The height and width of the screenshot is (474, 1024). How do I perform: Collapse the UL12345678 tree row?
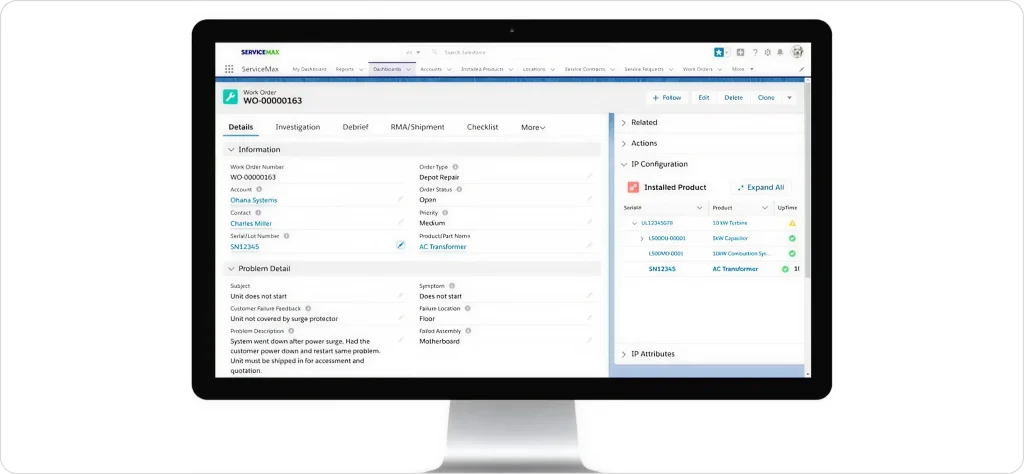tap(633, 223)
